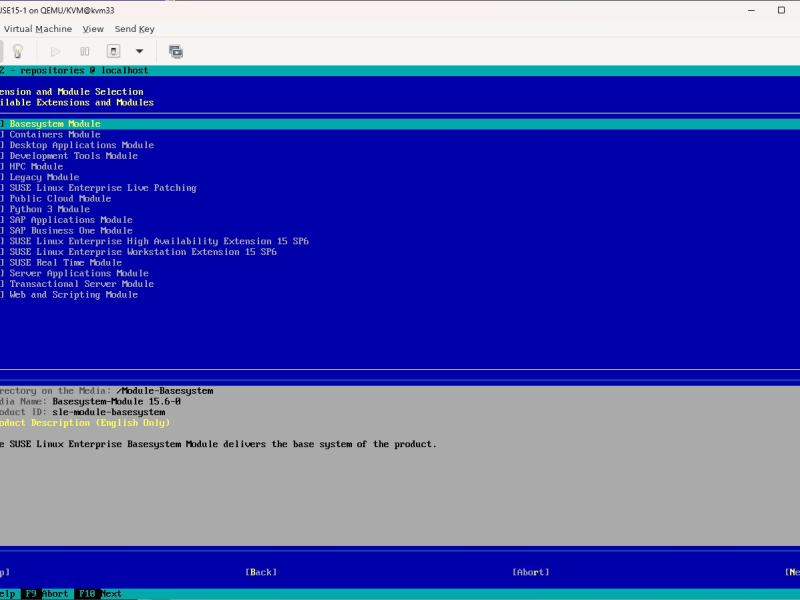Select the Public Cloud Module row
This screenshot has height=600, width=800.
pyautogui.click(x=400, y=198)
